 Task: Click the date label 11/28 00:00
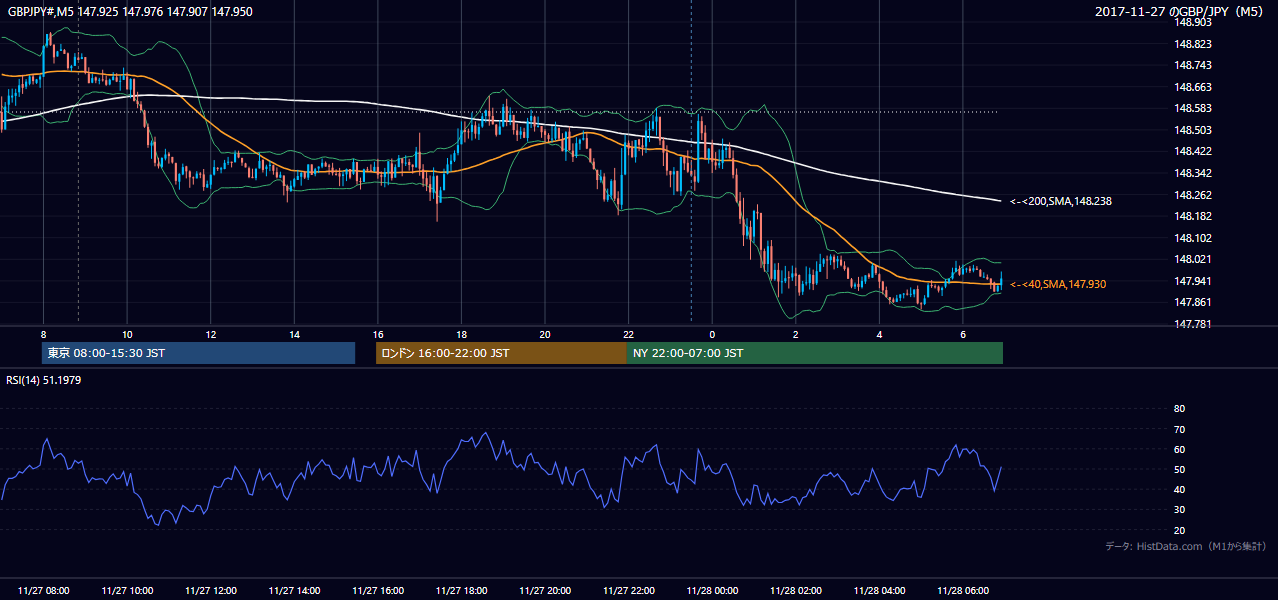point(712,591)
